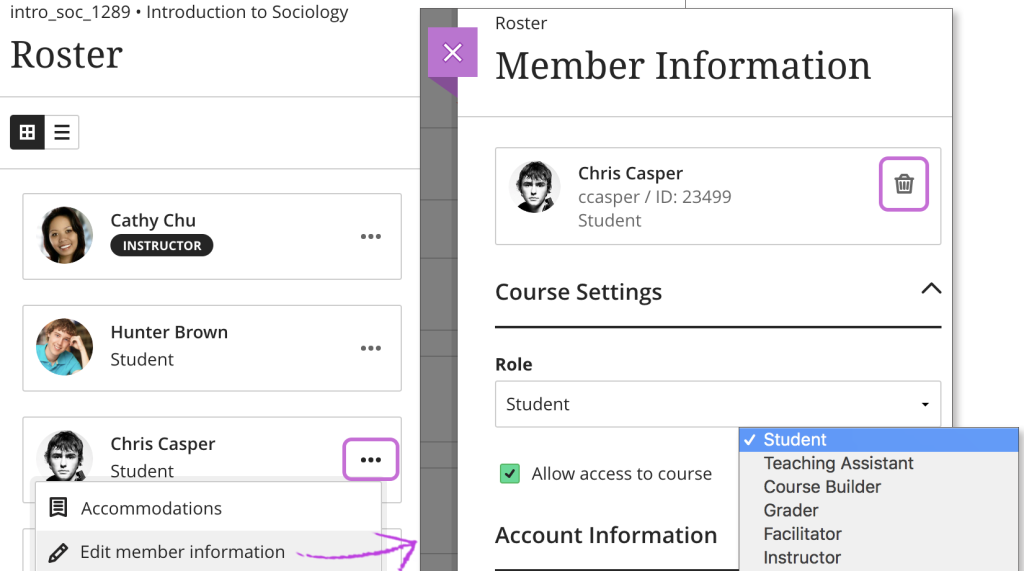Viewport: 1024px width, 571px height.
Task: Remove member with the trash icon
Action: (x=904, y=184)
